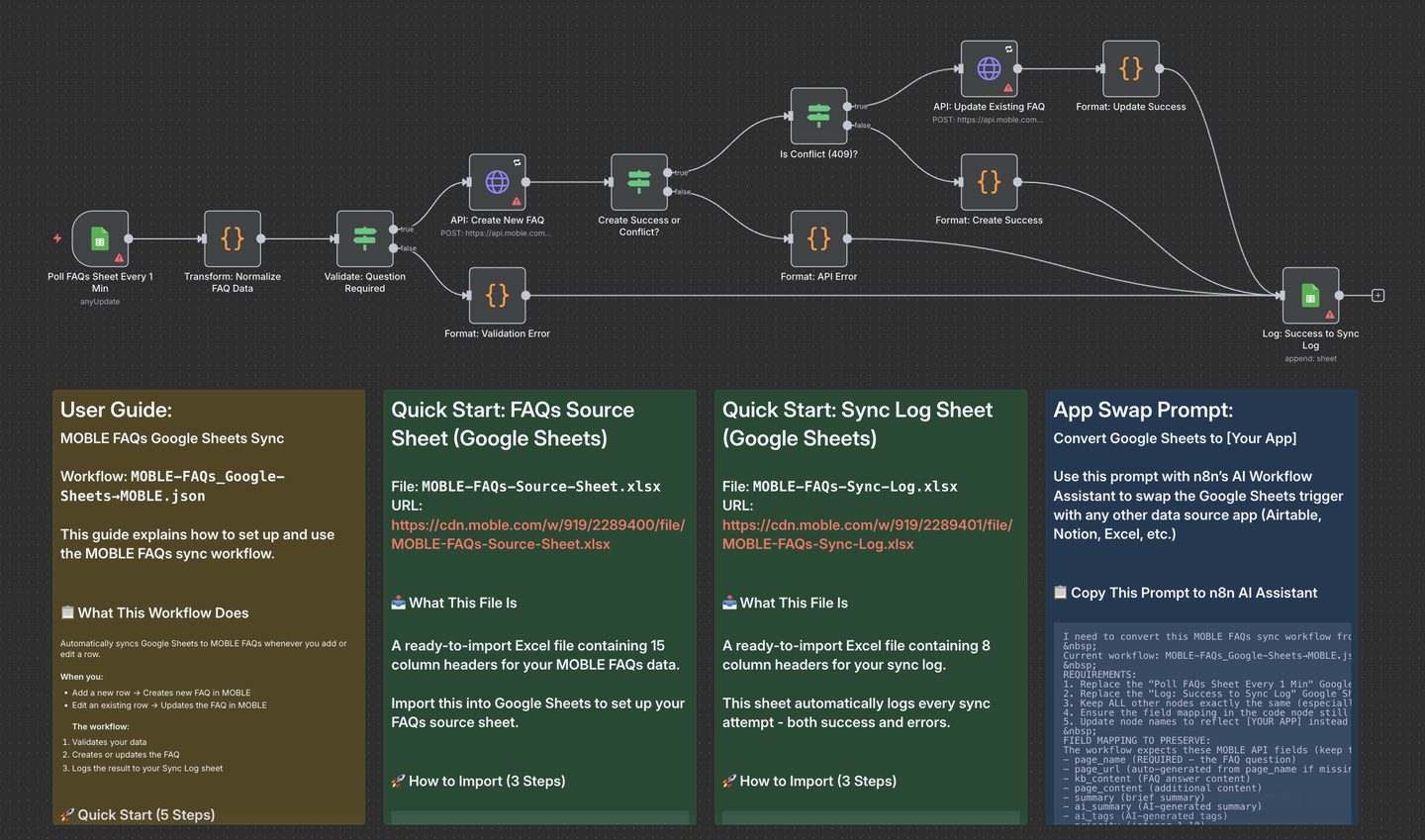Screen dimensions: 1425x840
Task: Click the User Guide sticky note heading
Action: [116, 410]
